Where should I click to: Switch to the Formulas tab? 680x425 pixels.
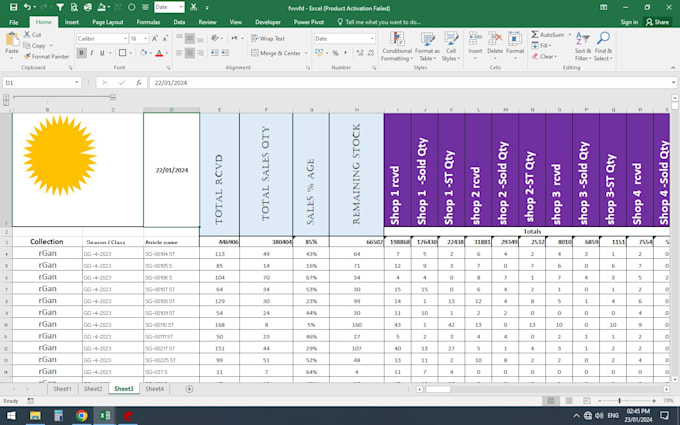point(148,22)
